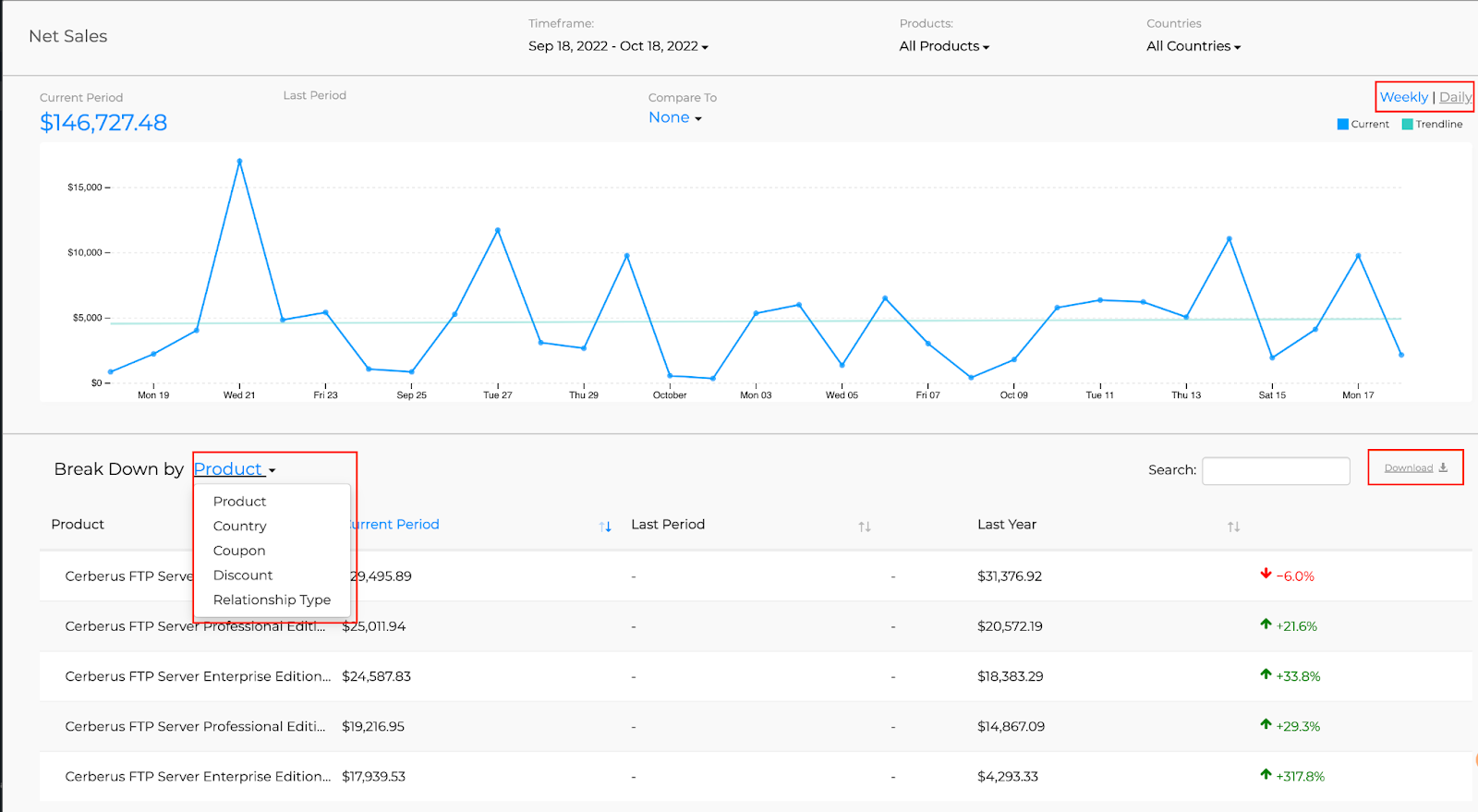This screenshot has height=812, width=1478.
Task: Click the green up arrow beside +317.8%
Action: pyautogui.click(x=1266, y=774)
